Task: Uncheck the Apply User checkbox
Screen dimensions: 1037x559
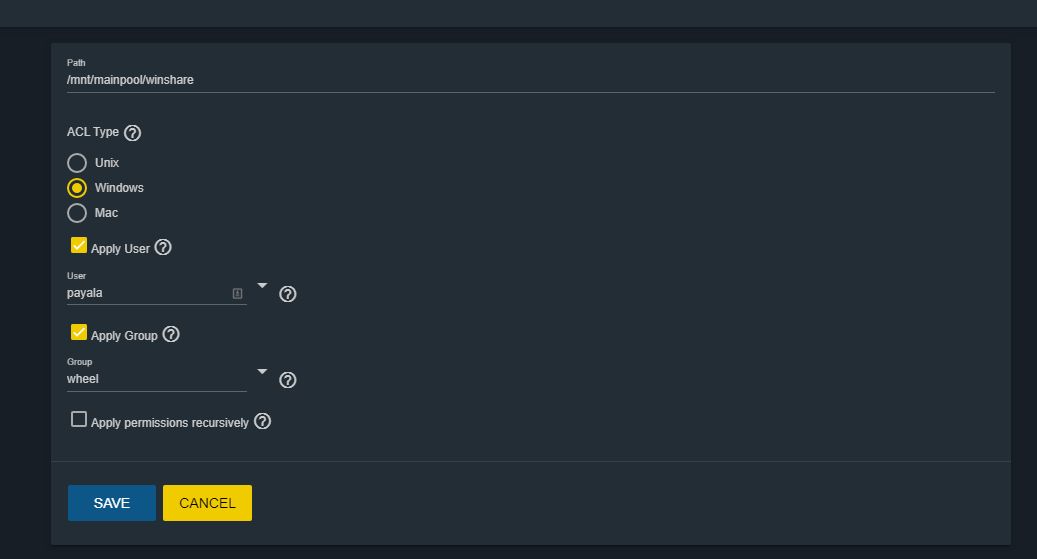Action: (79, 245)
